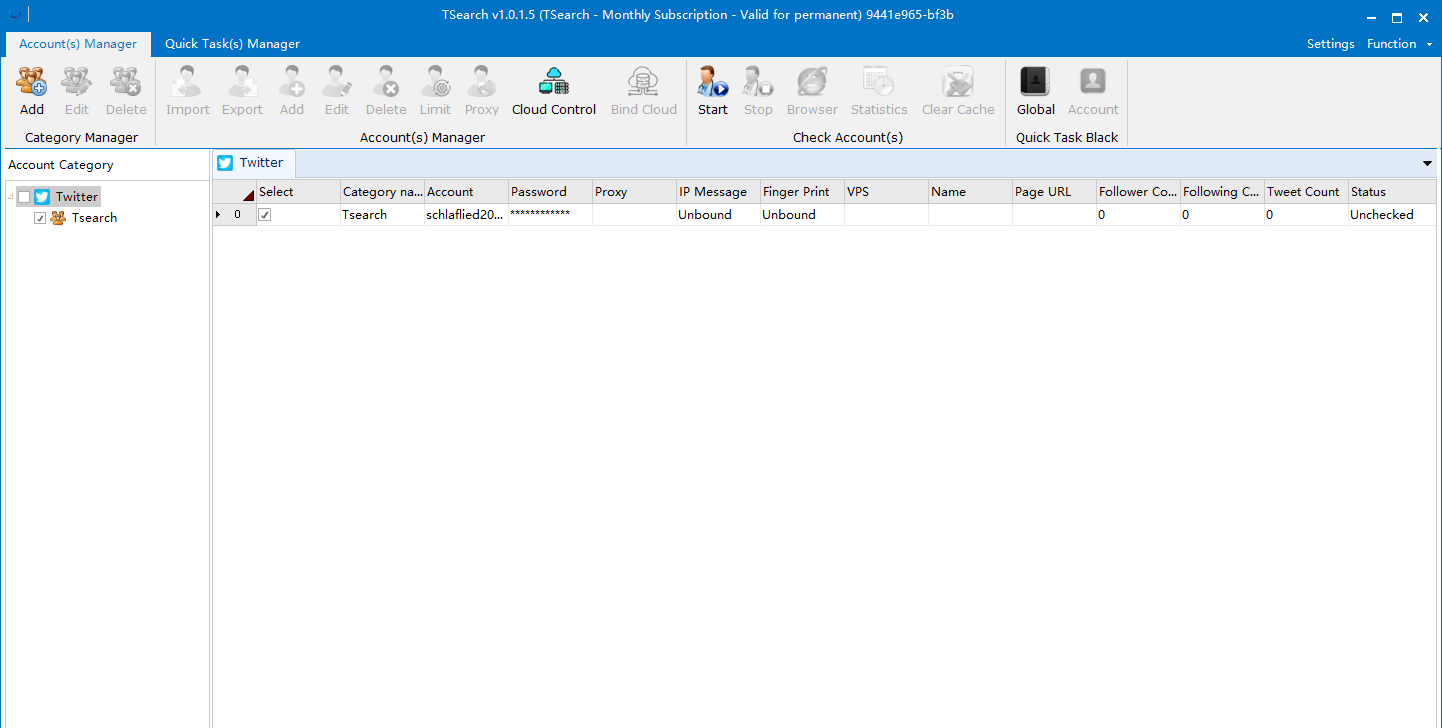Viewport: 1442px width, 728px height.
Task: Click the grid corner select-all triangle
Action: (x=248, y=194)
